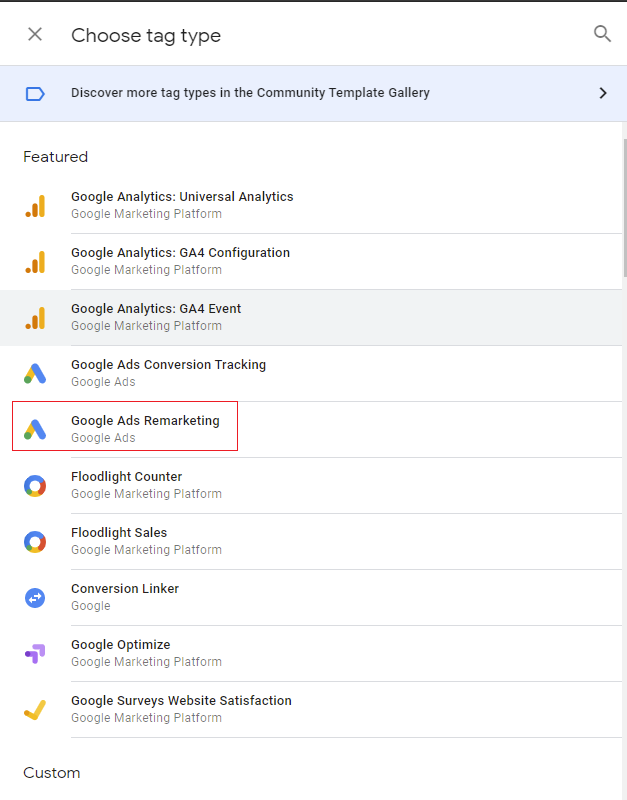
Task: Click the Floodlight Counter ring icon
Action: coord(35,486)
